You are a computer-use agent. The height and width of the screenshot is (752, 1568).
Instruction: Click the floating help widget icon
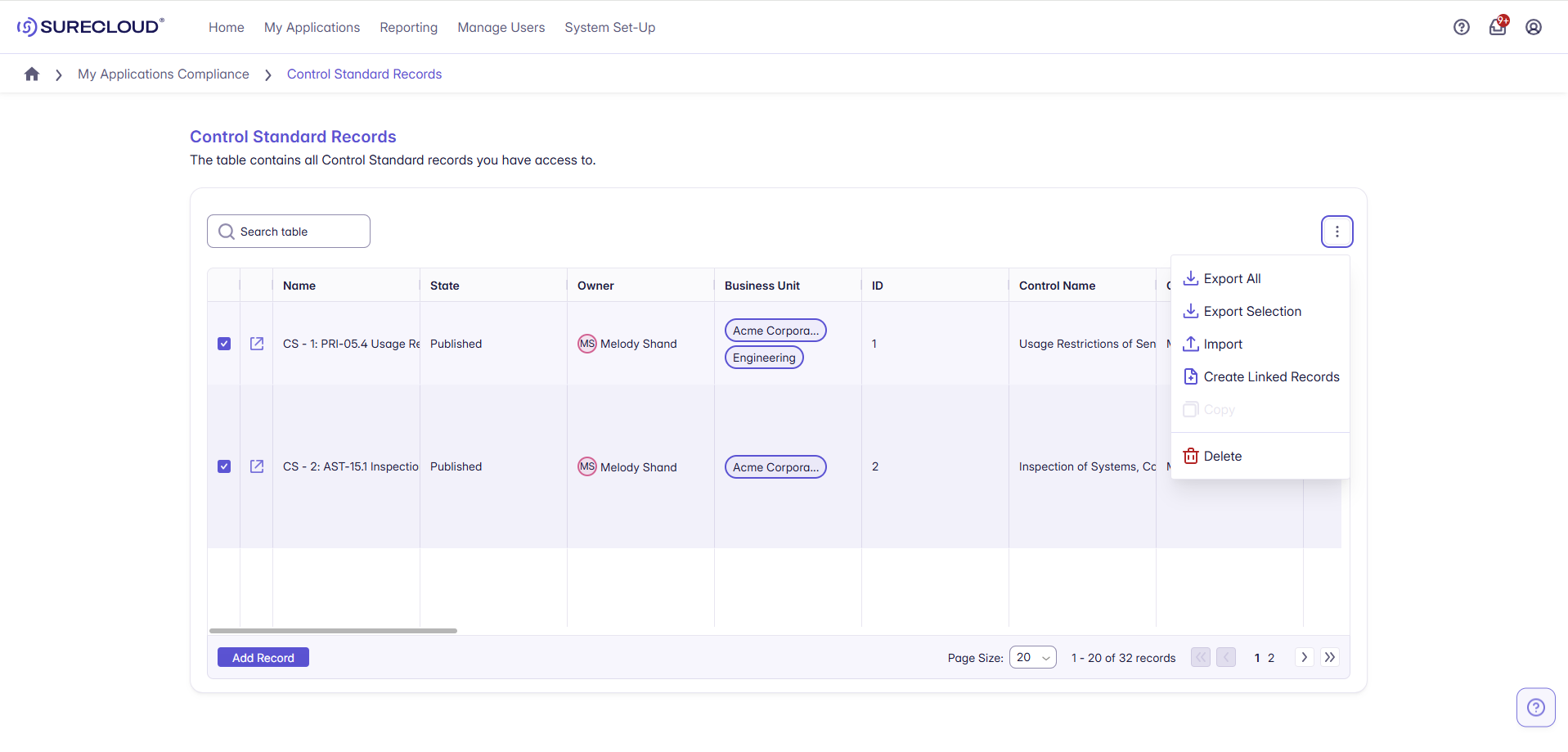[1535, 707]
